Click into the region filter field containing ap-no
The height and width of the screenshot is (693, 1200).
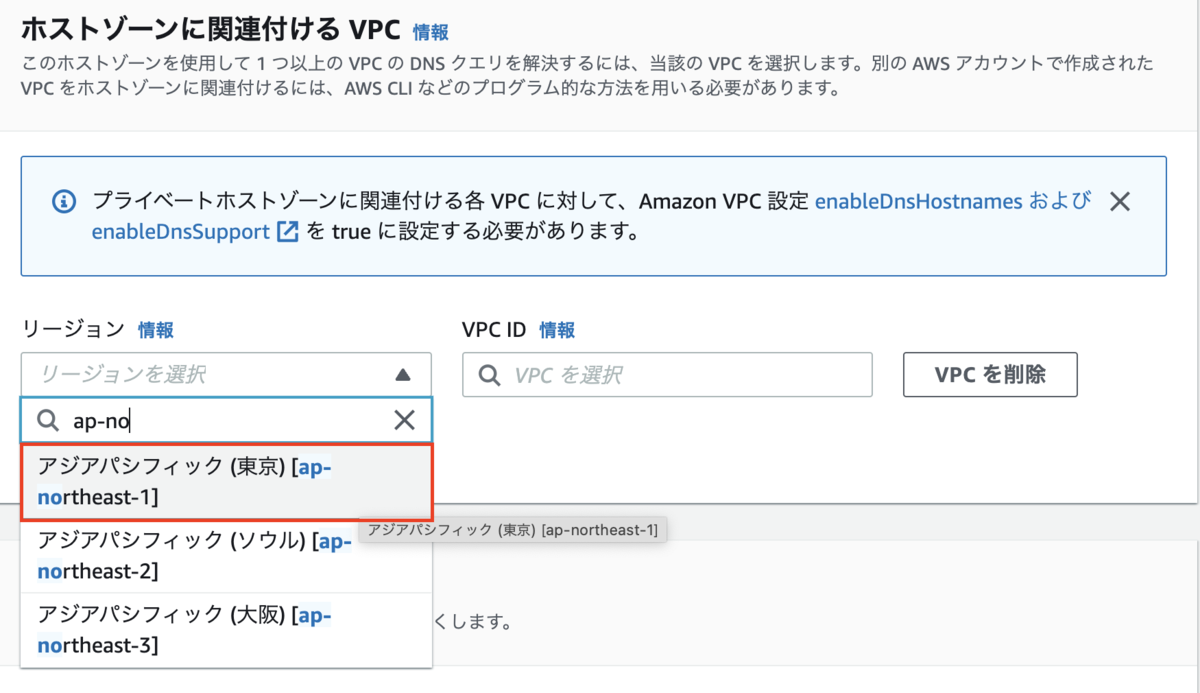(x=226, y=420)
